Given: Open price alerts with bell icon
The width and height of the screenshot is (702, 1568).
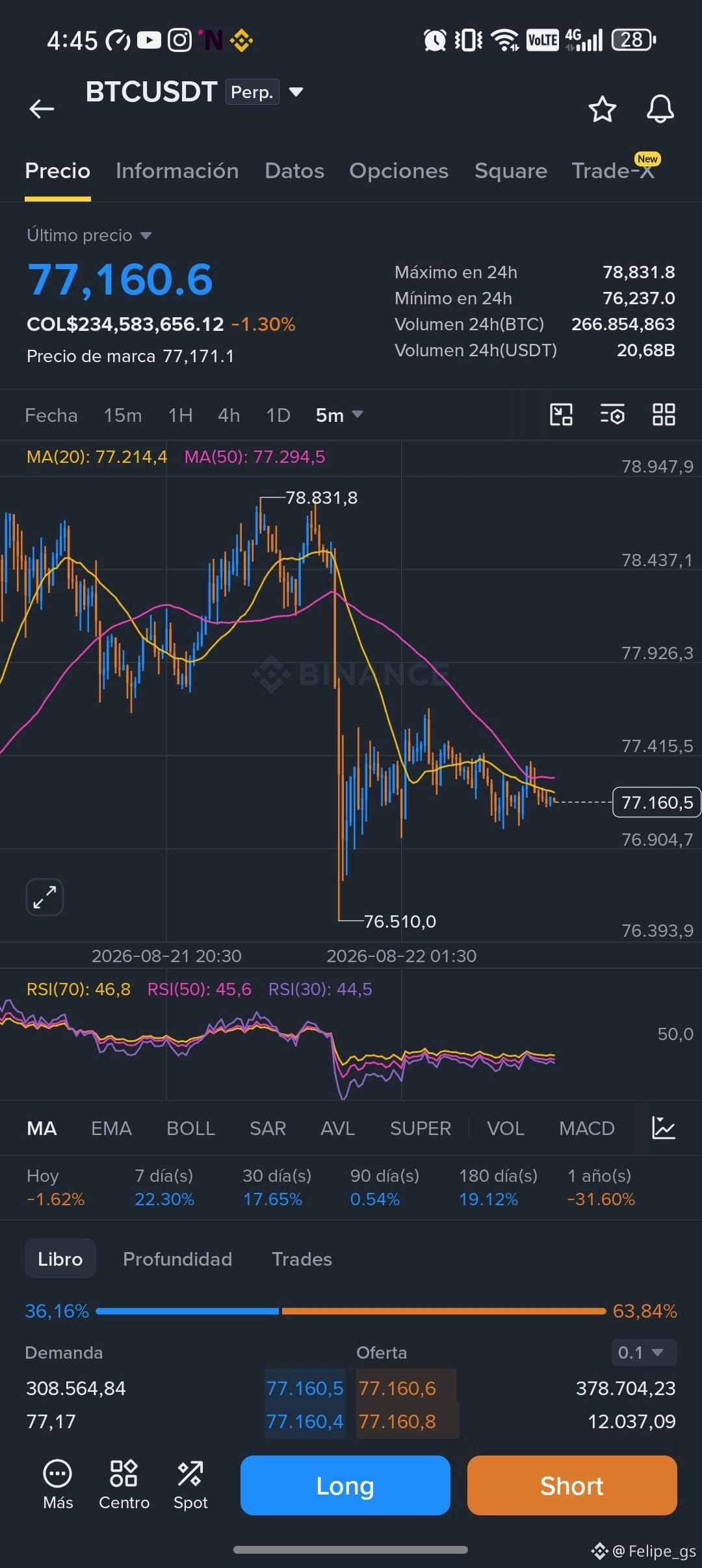Looking at the screenshot, I should [660, 109].
